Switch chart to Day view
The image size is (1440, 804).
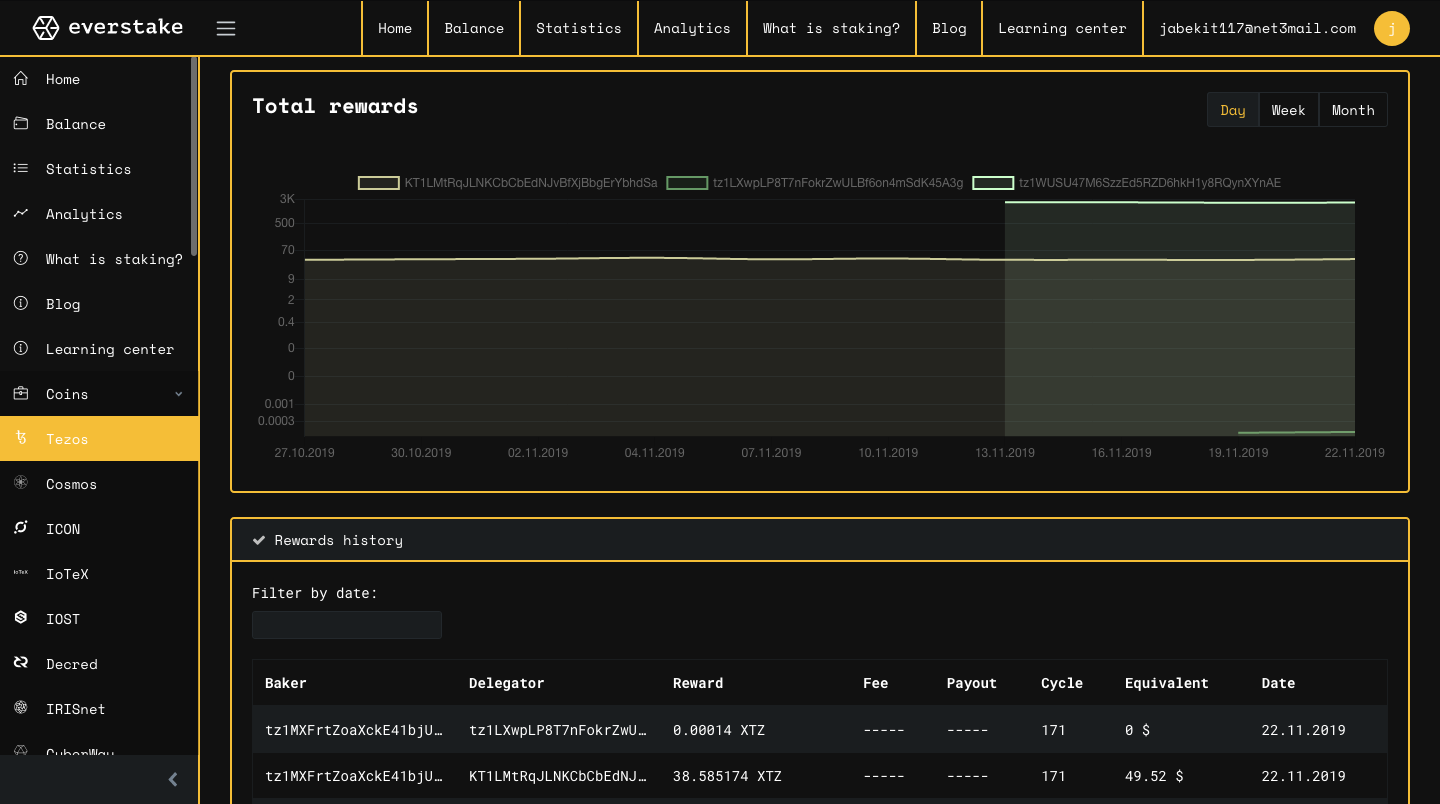tap(1233, 110)
